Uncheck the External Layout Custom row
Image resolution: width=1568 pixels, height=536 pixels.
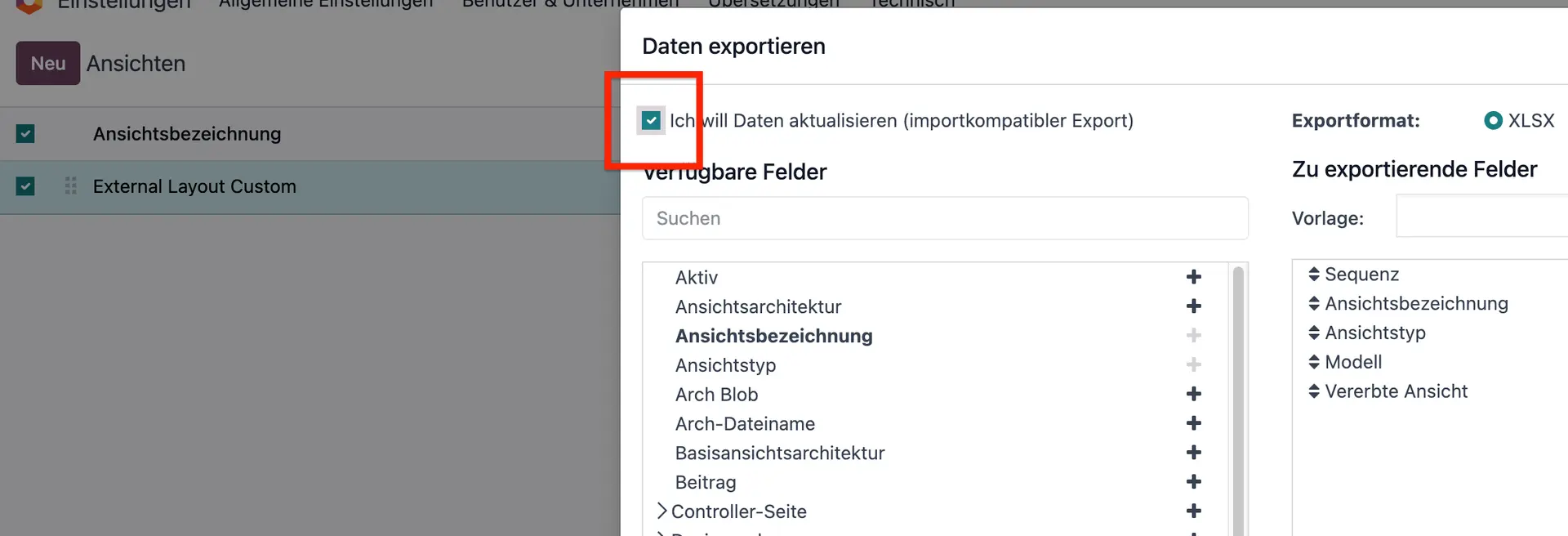[25, 186]
